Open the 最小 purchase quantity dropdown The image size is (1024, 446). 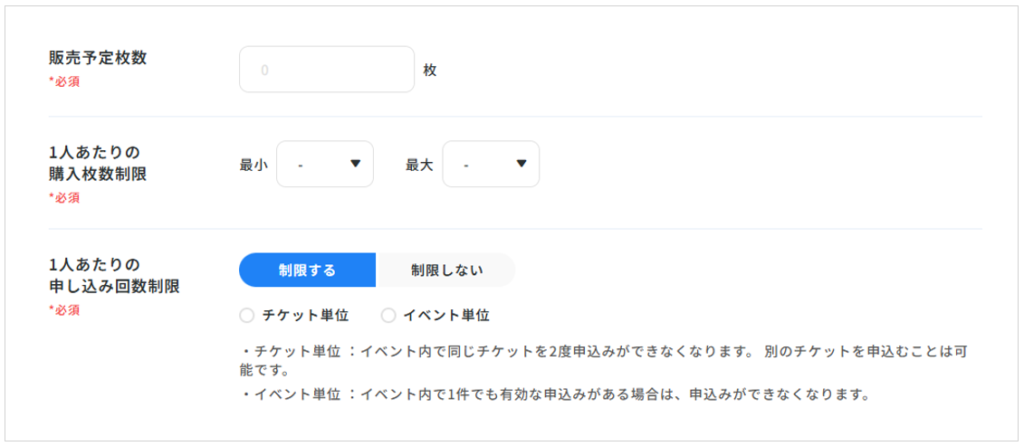(x=324, y=164)
